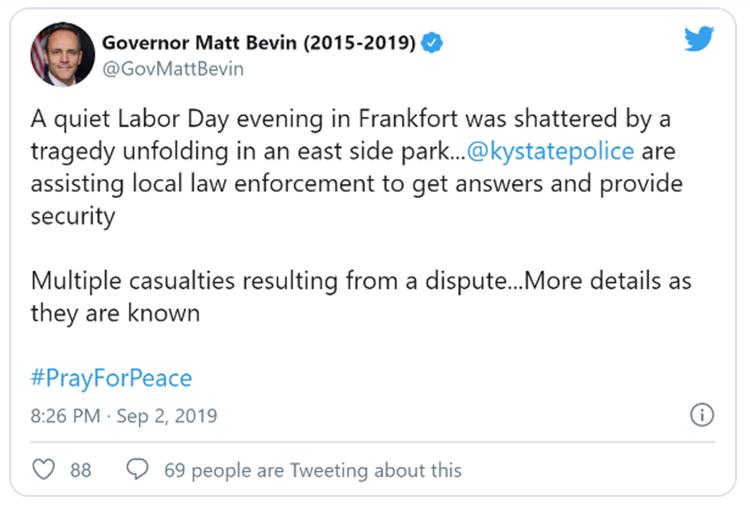750x521 pixels.
Task: Follow the @kystatepolice mention link
Action: click(x=550, y=152)
